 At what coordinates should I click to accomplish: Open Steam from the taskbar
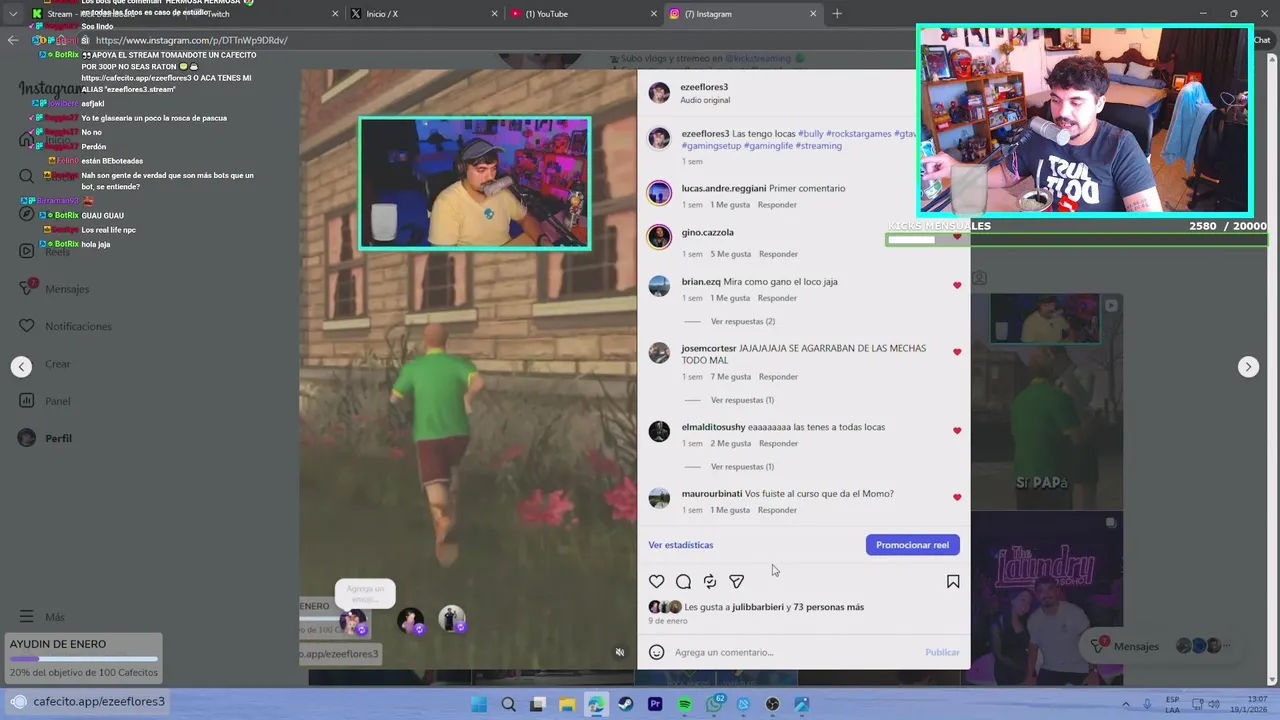[626, 704]
